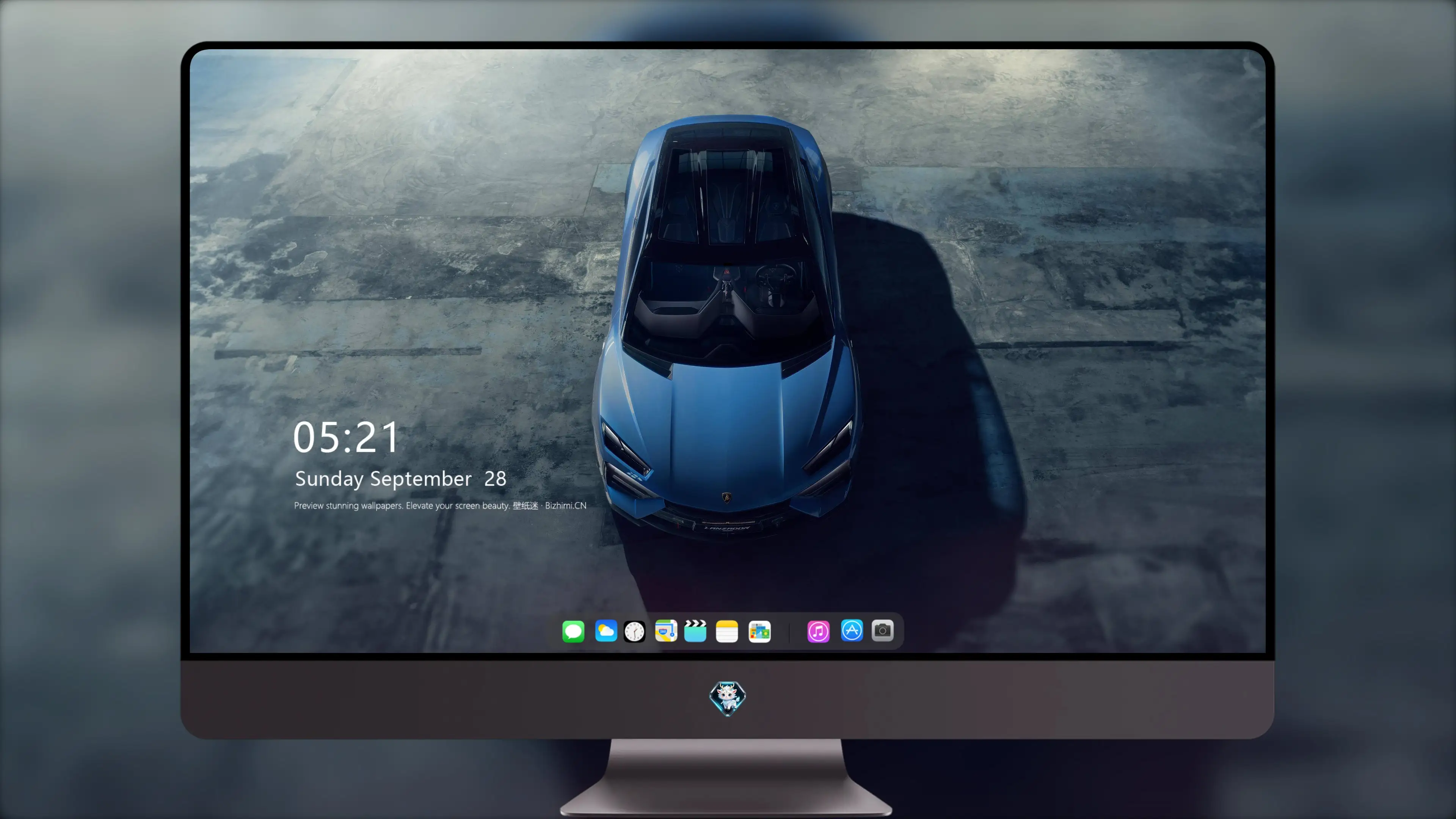Screen dimensions: 1456x819
Task: Open the photo collage app icon
Action: (x=759, y=631)
